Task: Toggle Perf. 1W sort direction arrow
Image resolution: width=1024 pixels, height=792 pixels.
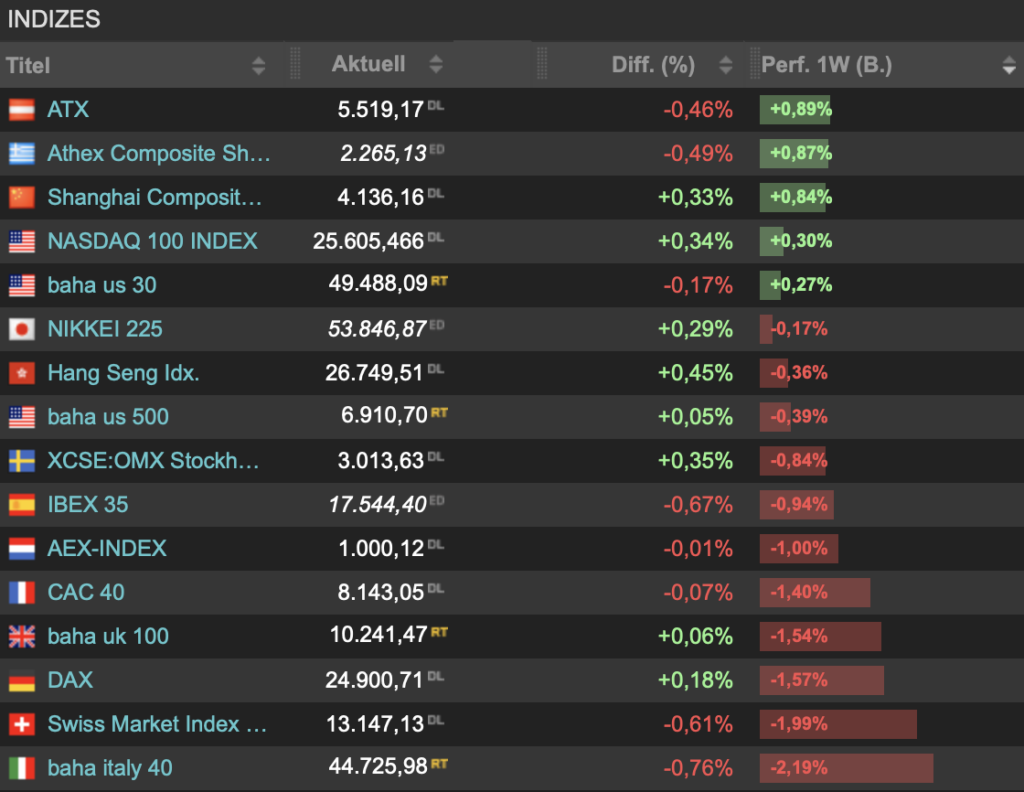Action: tap(1008, 66)
